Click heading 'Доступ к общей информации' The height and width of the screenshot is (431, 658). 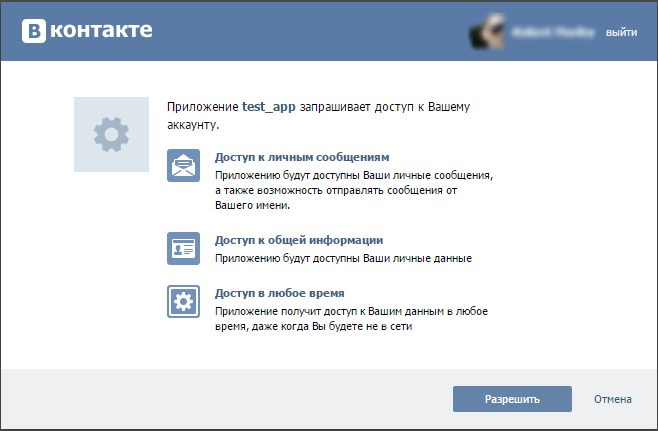pyautogui.click(x=299, y=240)
